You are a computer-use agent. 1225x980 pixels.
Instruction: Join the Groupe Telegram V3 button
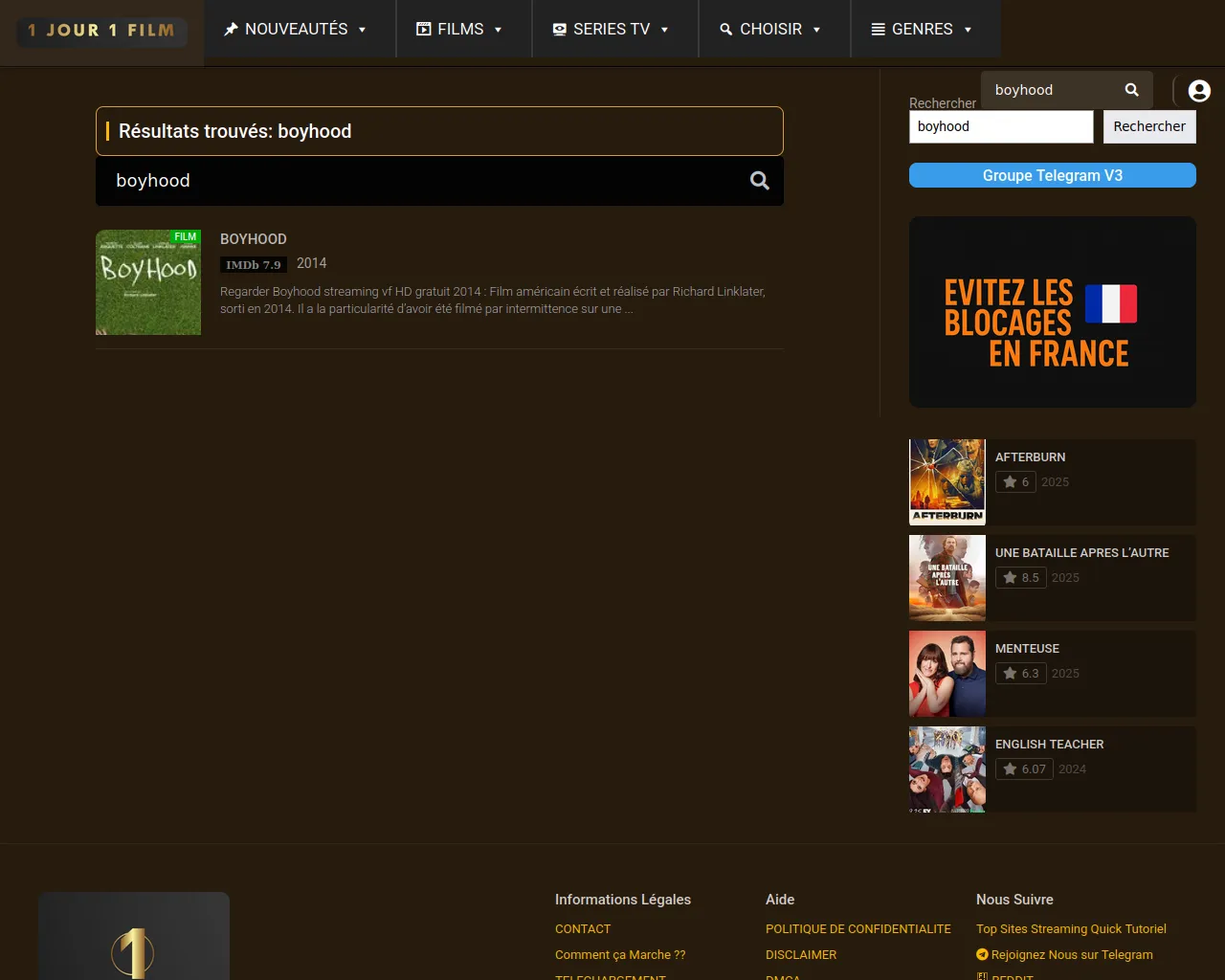pos(1053,175)
